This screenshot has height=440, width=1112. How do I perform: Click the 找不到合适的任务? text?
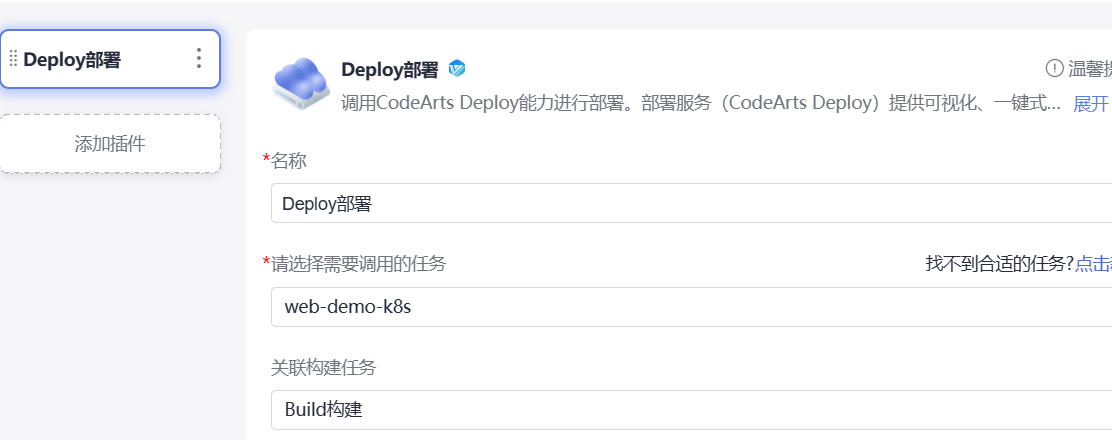tap(1000, 264)
